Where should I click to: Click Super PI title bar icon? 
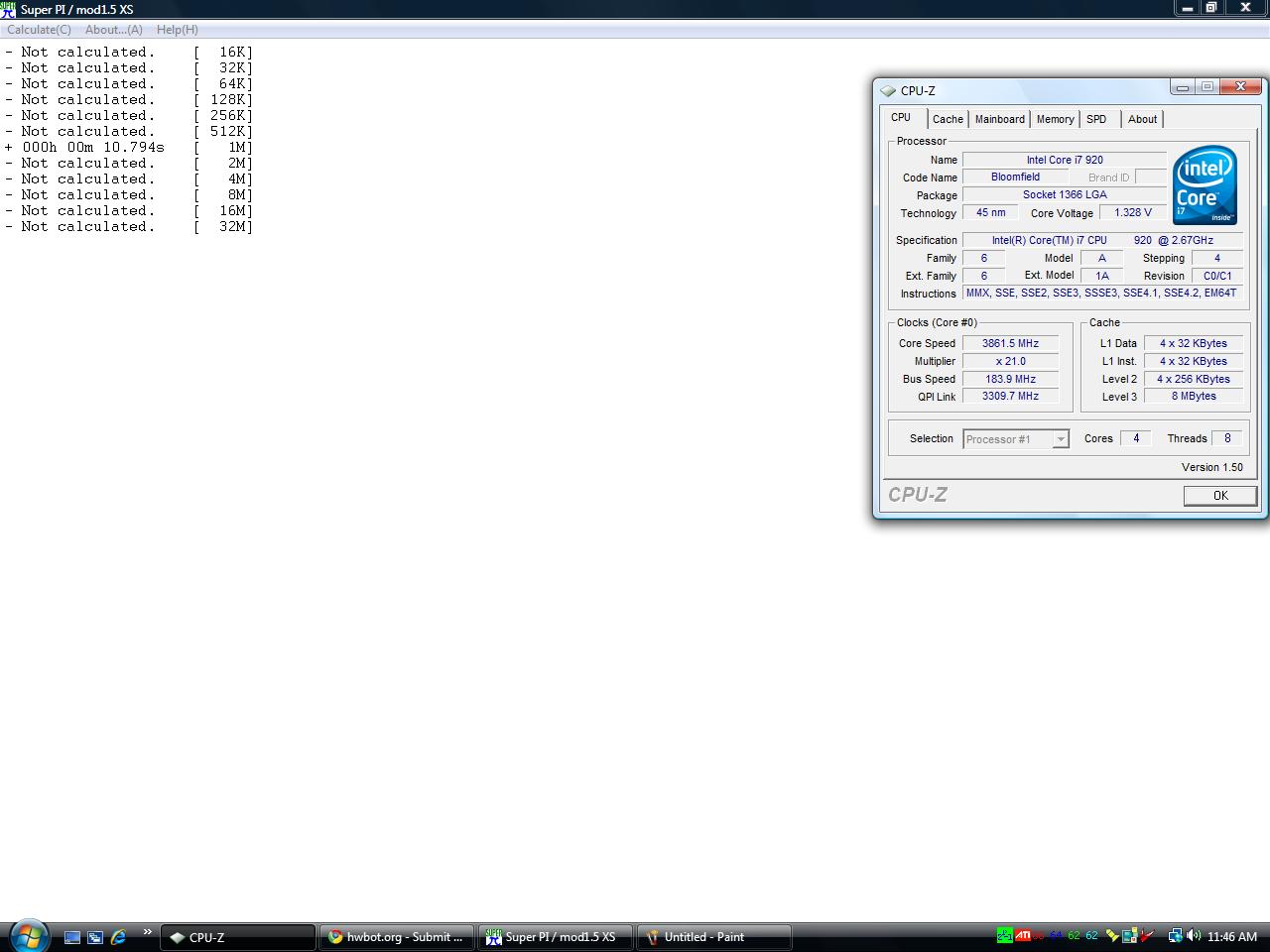(x=9, y=9)
